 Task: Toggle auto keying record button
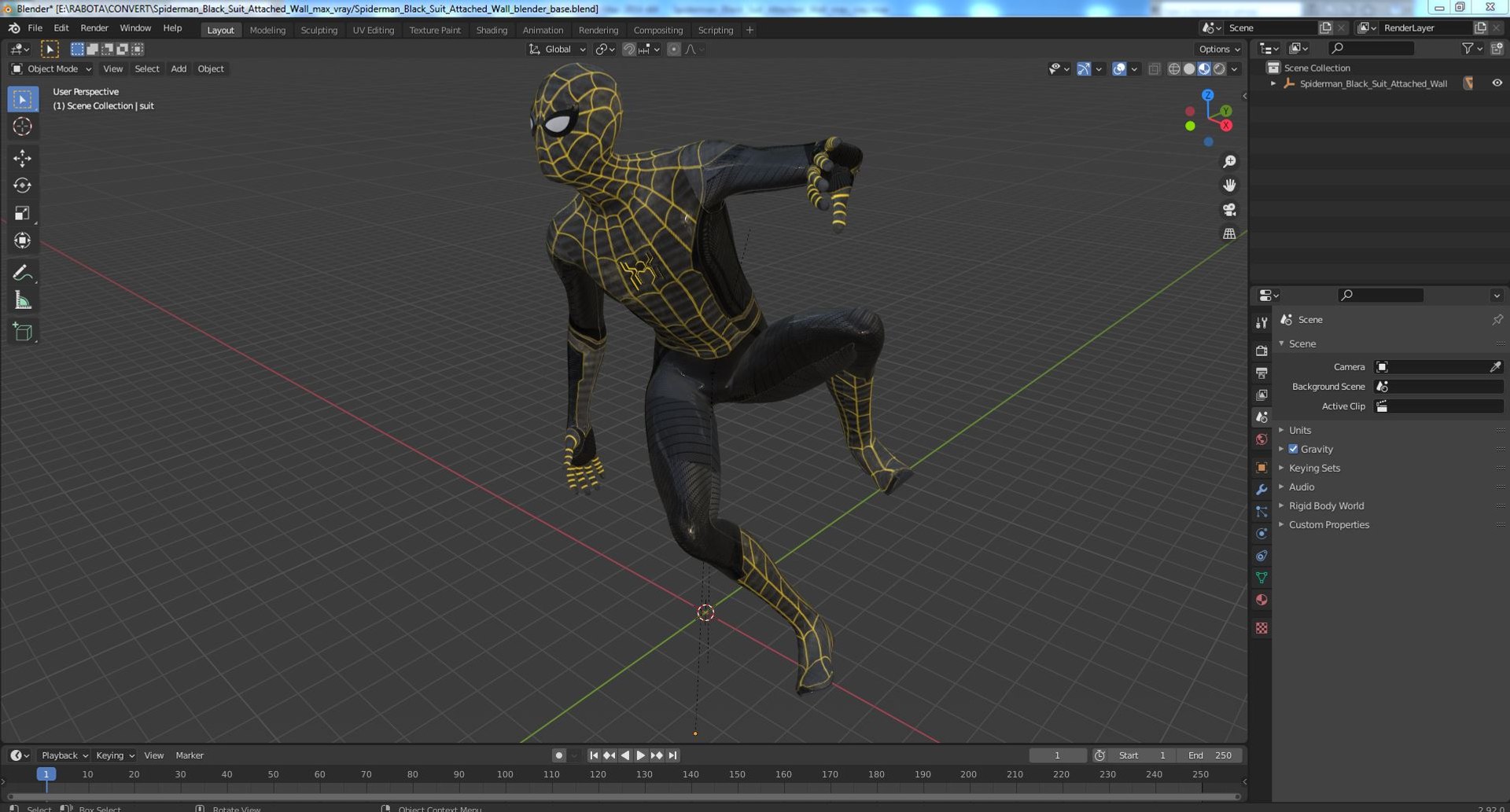(558, 755)
